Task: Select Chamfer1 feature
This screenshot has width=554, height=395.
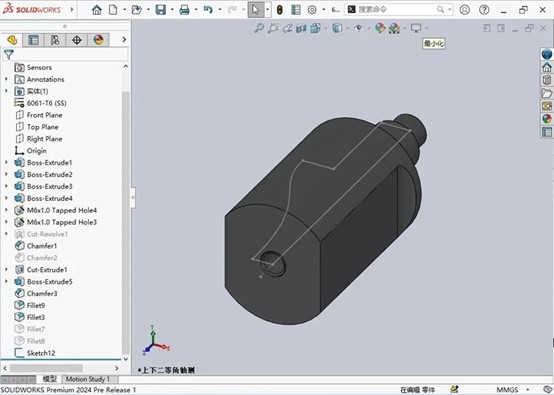Action: pyautogui.click(x=42, y=246)
